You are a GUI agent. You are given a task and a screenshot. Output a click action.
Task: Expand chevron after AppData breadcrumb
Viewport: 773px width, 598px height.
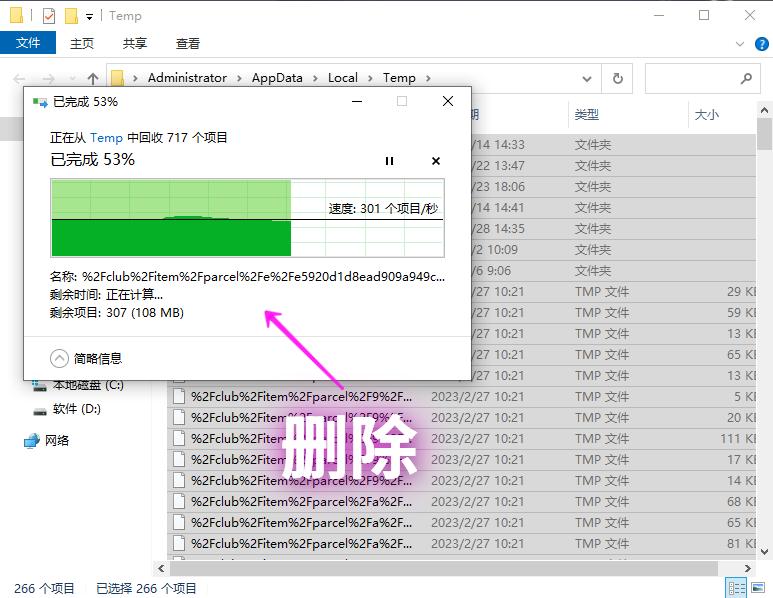[316, 78]
